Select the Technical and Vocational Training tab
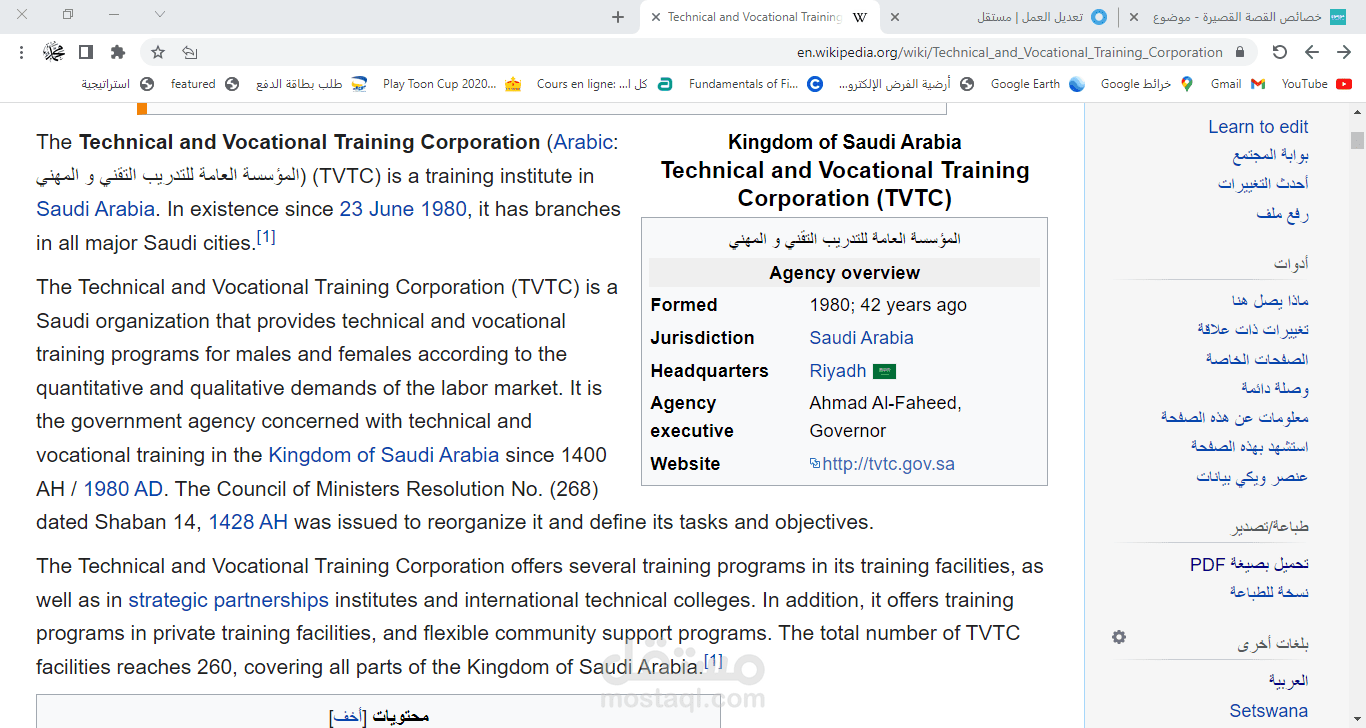Viewport: 1366px width, 728px height. (x=760, y=17)
